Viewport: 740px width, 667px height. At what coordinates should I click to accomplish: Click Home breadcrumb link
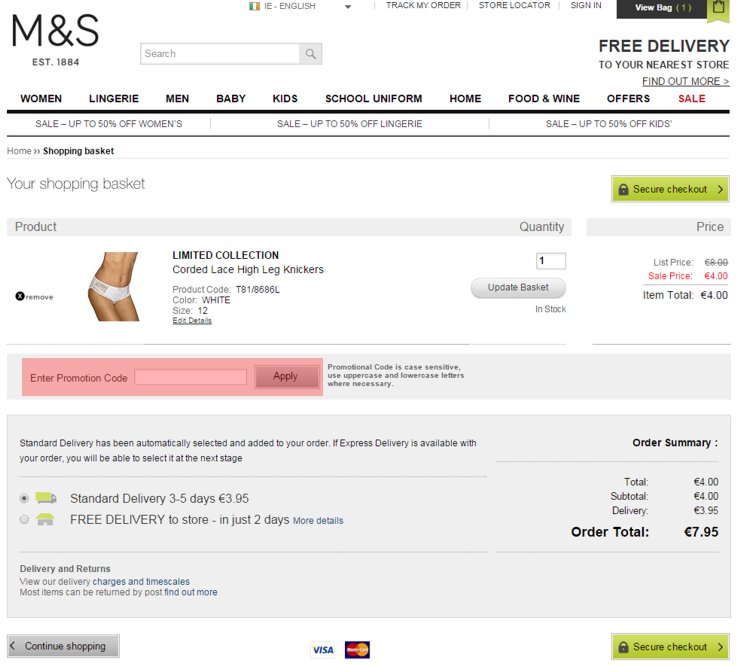[19, 151]
